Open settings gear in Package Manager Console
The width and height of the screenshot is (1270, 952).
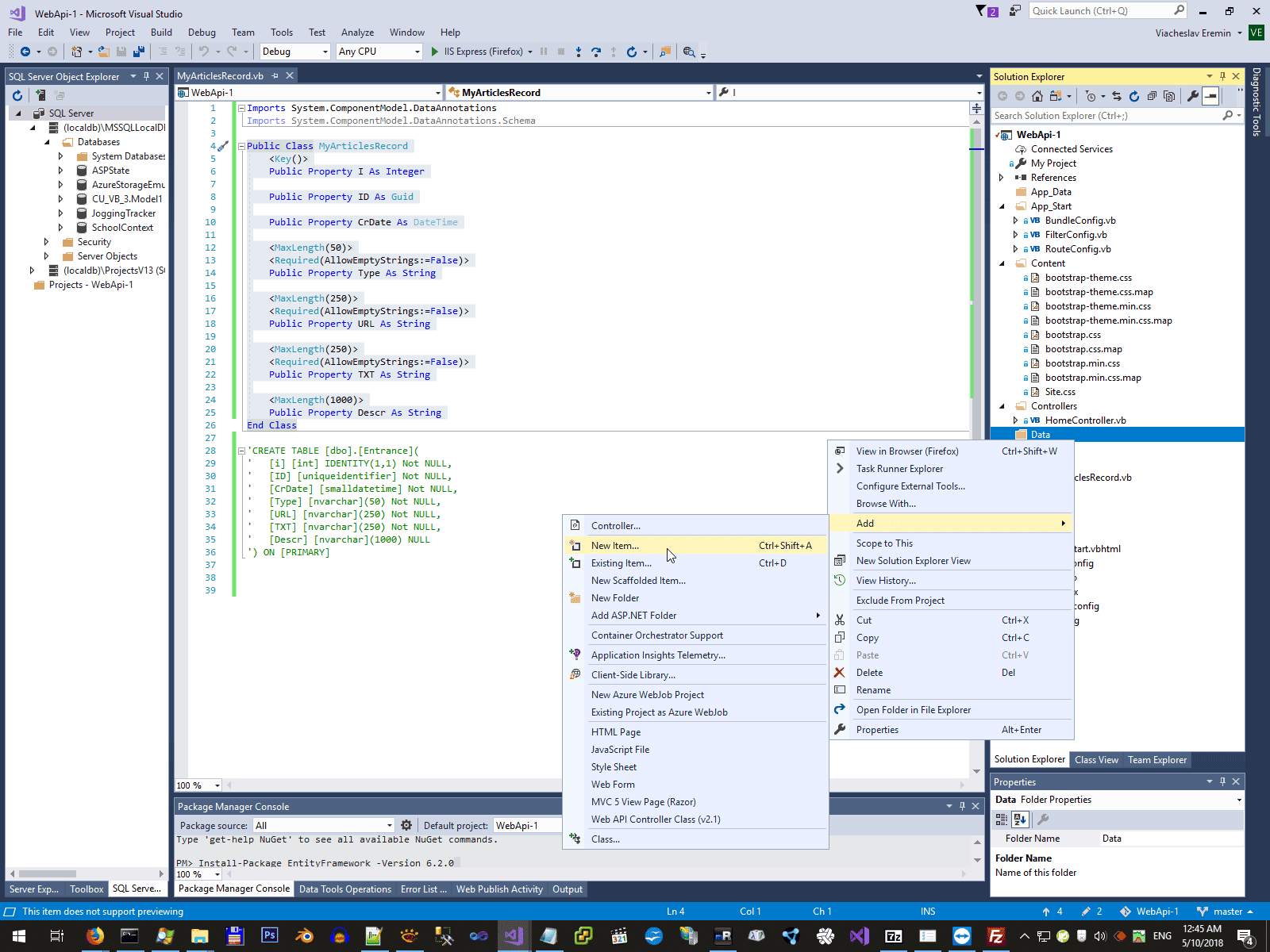point(406,825)
